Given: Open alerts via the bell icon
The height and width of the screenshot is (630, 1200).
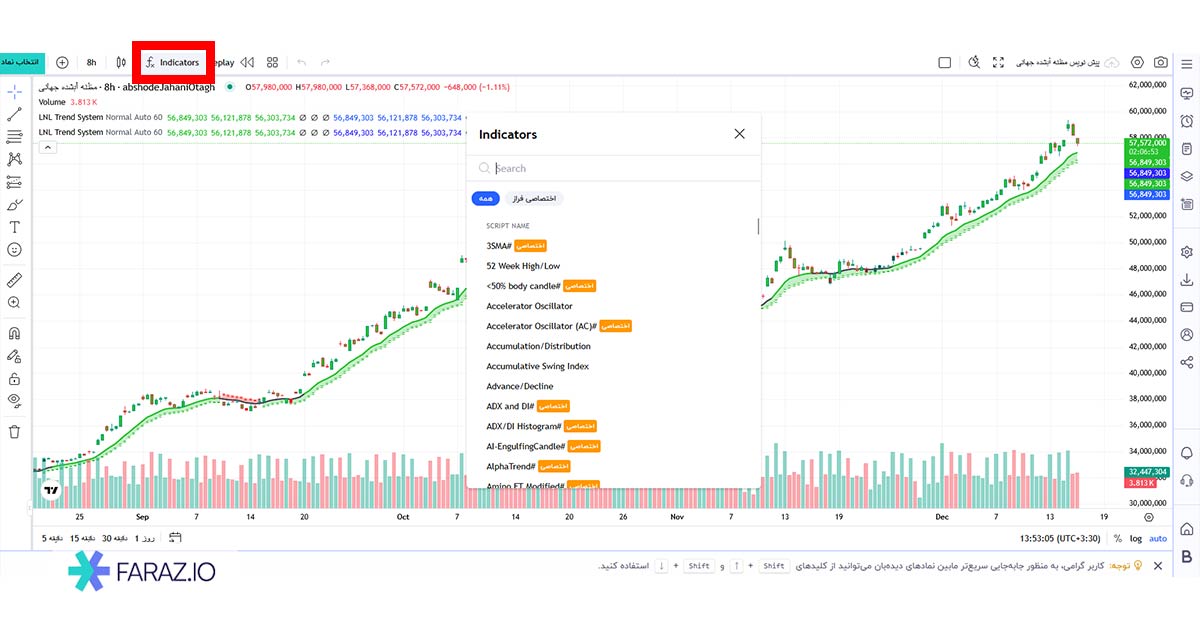Looking at the screenshot, I should (1188, 121).
